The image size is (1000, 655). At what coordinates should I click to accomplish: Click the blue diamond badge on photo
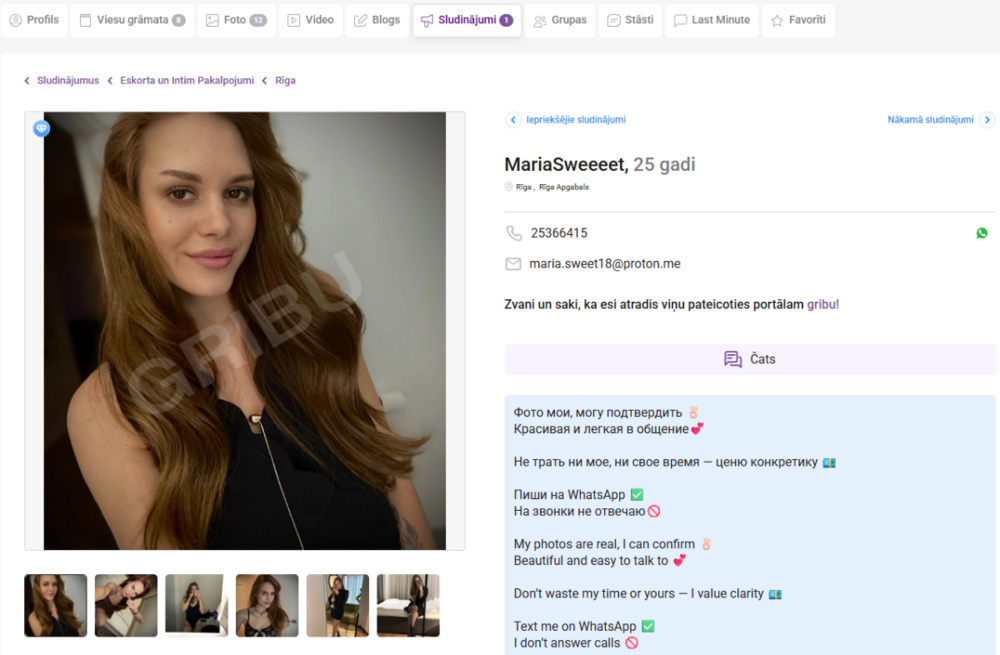pyautogui.click(x=41, y=129)
